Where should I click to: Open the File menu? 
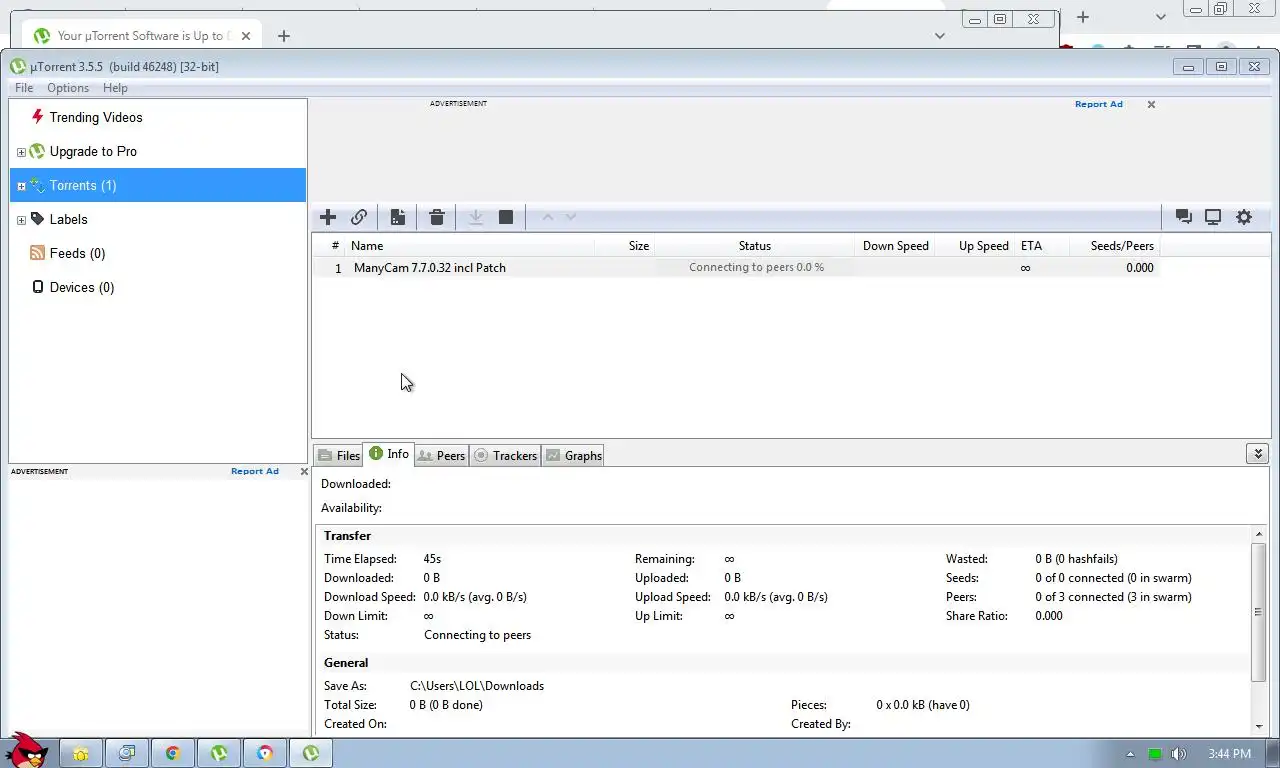point(24,88)
